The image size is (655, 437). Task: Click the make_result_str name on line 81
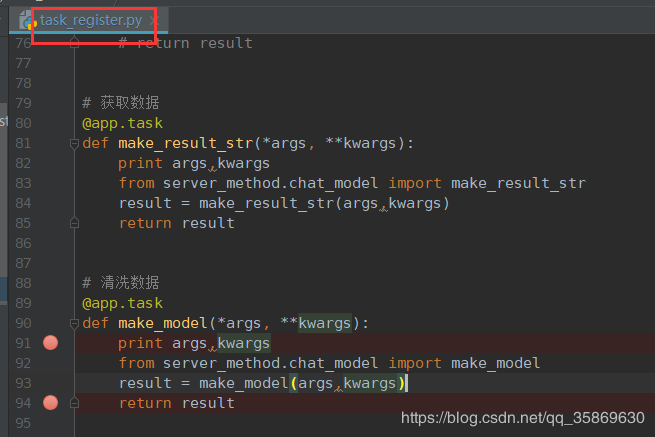click(186, 143)
